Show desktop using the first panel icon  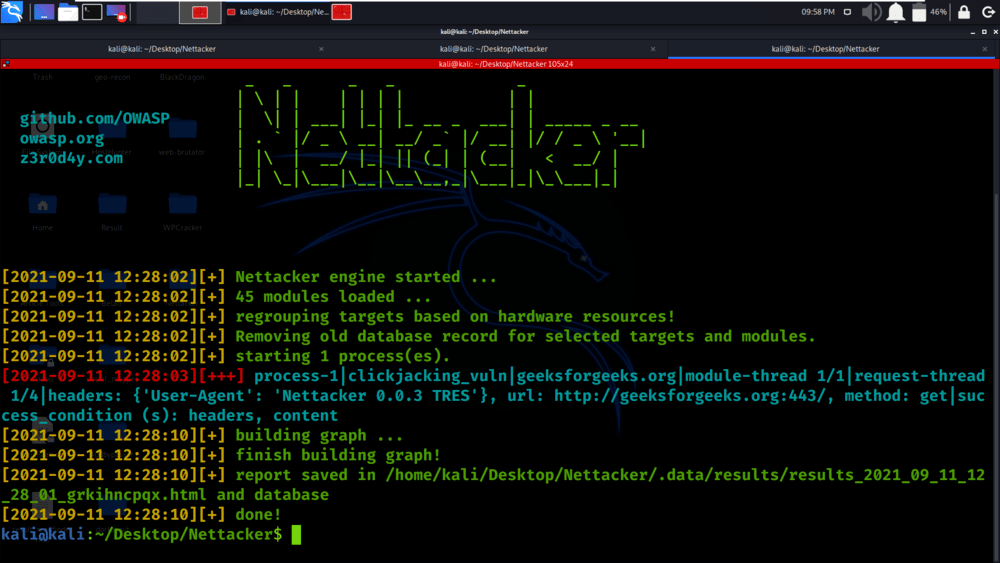(44, 13)
